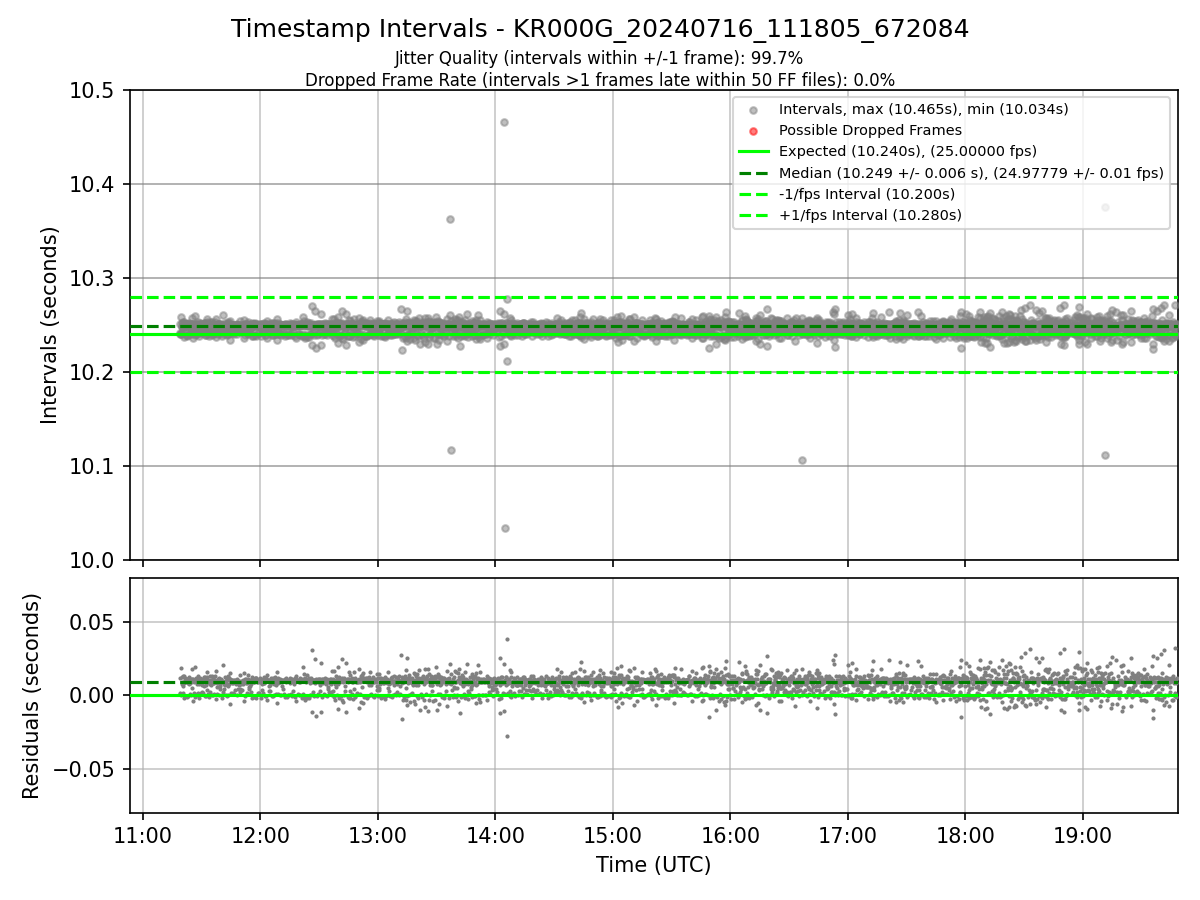
Task: Click the "Time (UTC)" x-axis label
Action: point(653,865)
